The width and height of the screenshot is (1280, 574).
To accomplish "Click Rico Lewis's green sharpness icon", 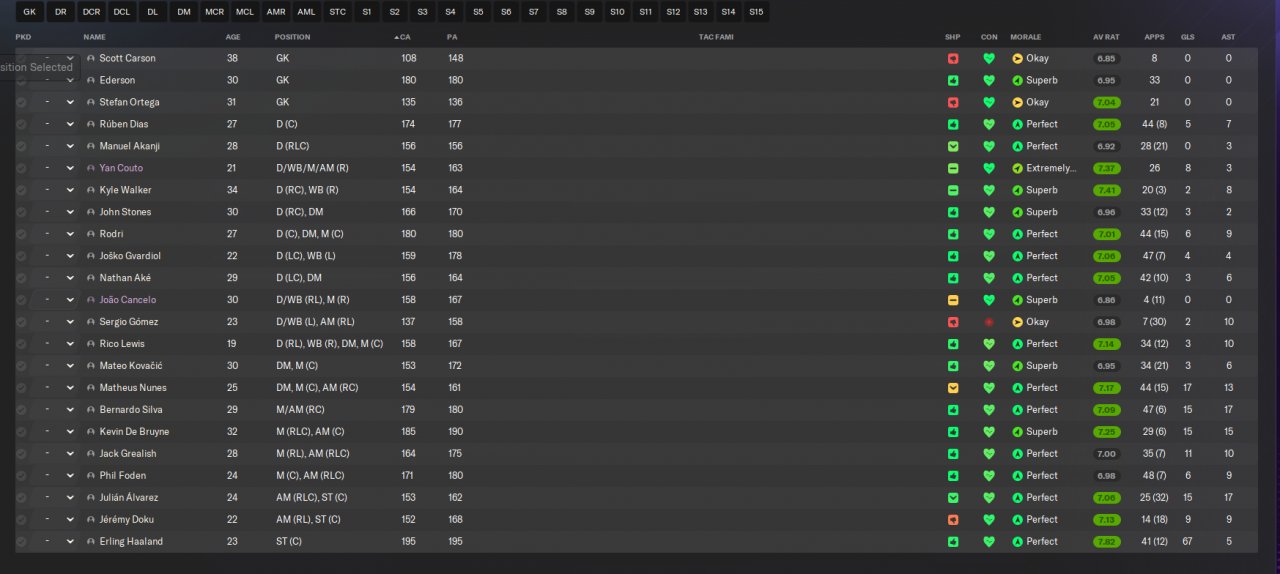I will click(x=953, y=343).
